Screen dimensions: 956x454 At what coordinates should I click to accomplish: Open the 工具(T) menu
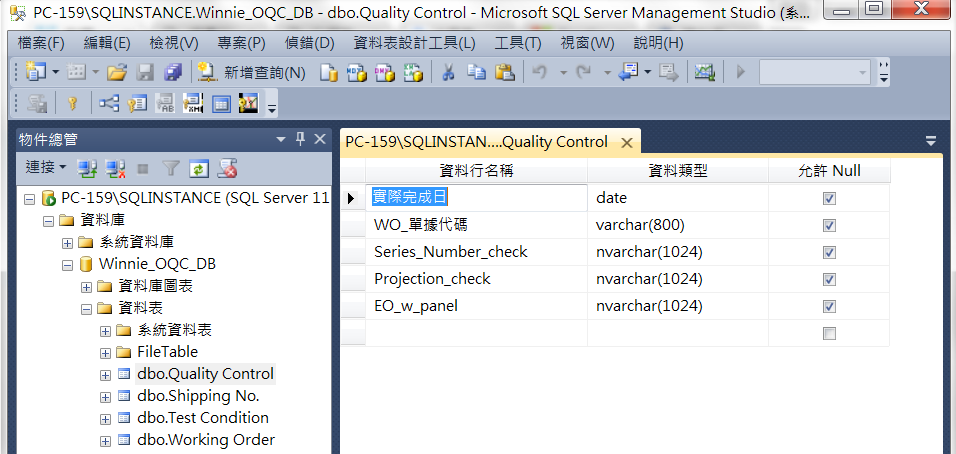(x=518, y=43)
